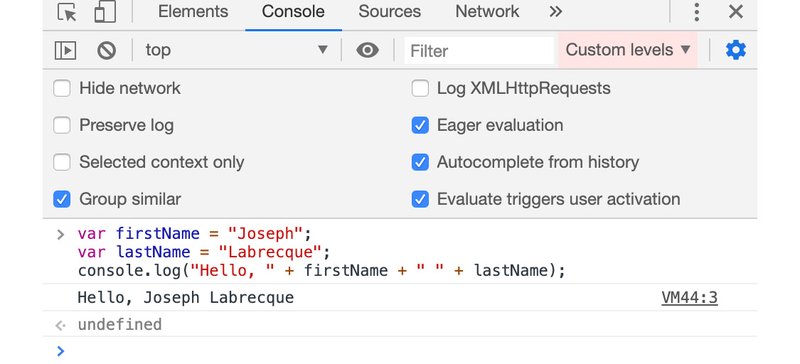Open the Network tab
Screen dimensions: 800x364
tap(487, 12)
